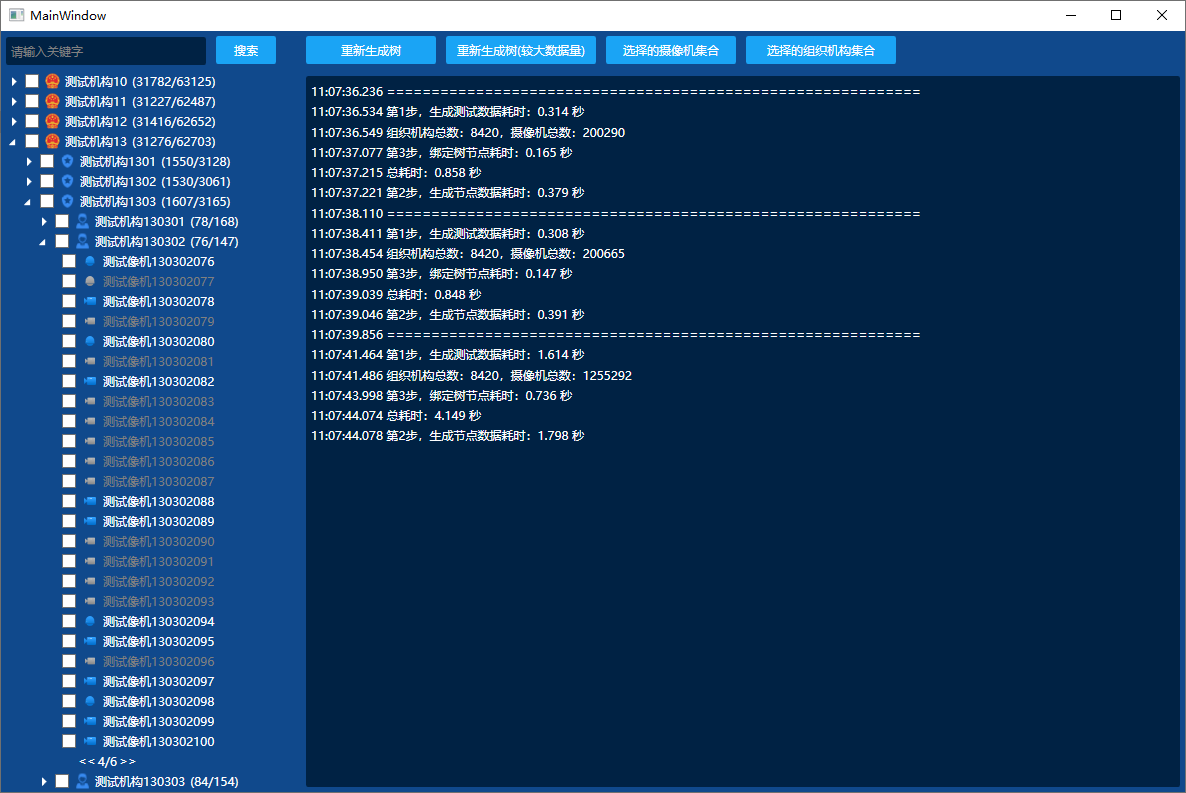Select tree row 测试像机130302084
Screen dimensions: 1186x793
pos(158,421)
